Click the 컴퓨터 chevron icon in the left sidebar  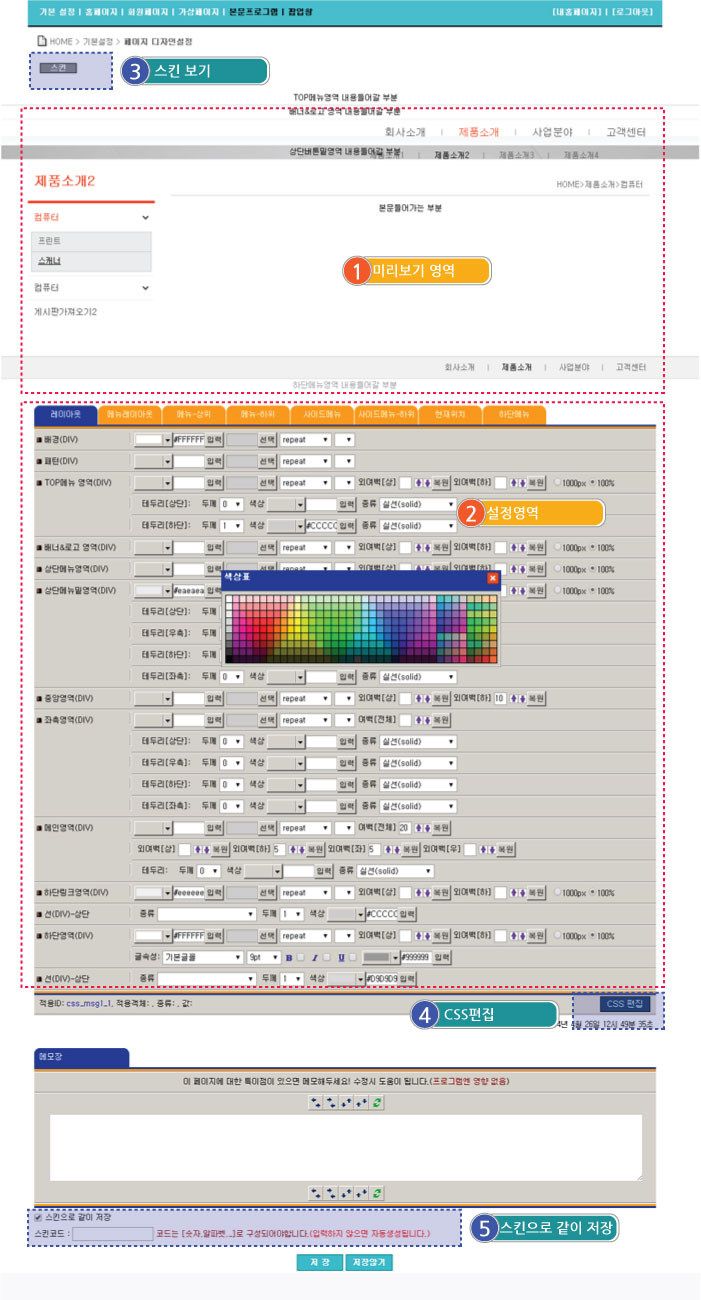[145, 217]
